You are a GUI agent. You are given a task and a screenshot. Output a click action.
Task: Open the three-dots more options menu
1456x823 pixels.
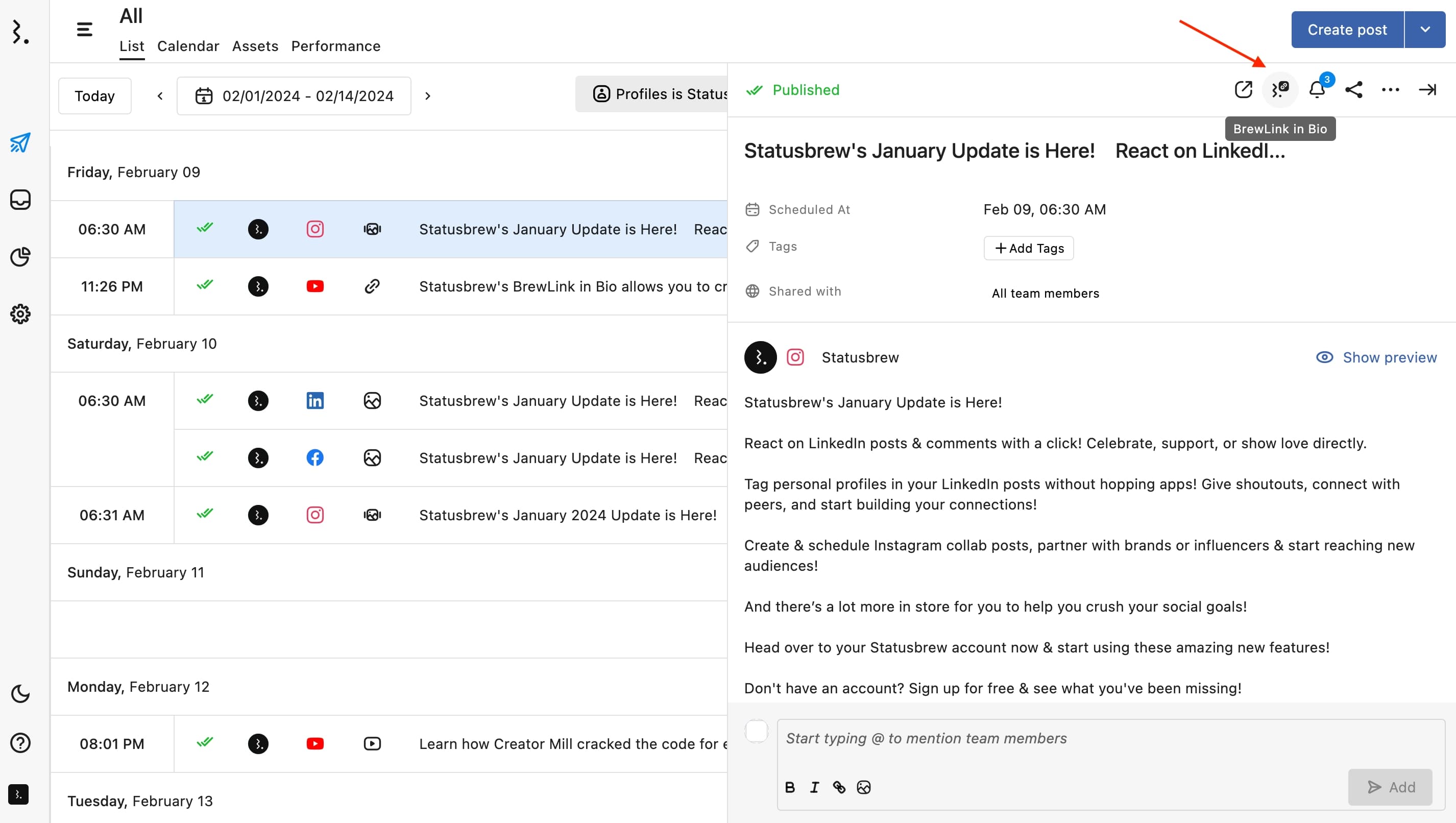pyautogui.click(x=1391, y=89)
